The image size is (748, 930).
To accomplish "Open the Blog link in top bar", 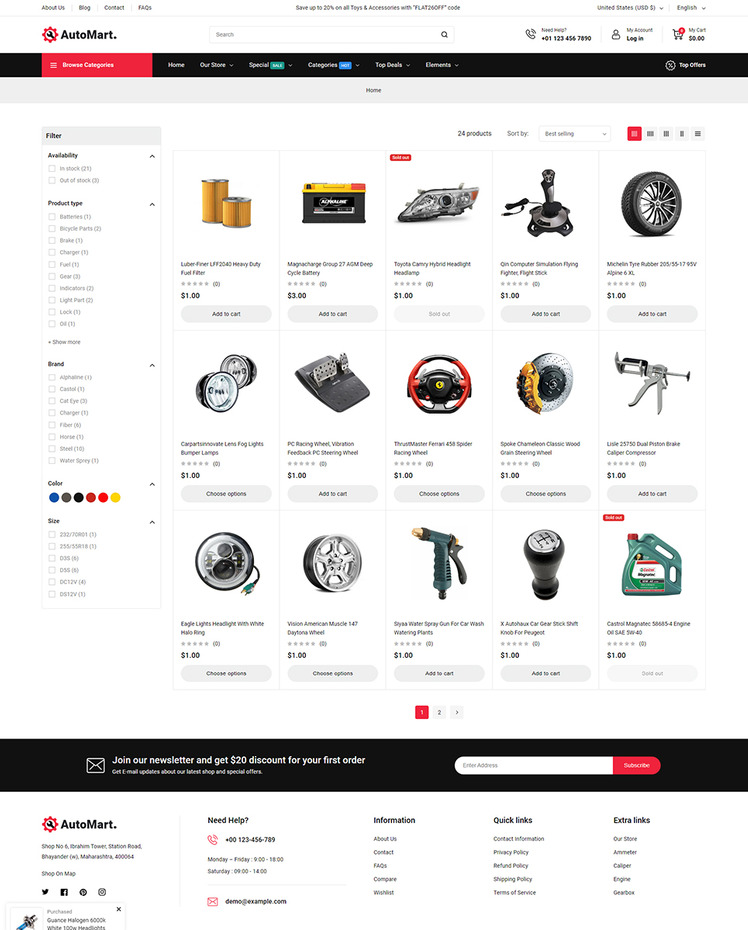I will [85, 8].
